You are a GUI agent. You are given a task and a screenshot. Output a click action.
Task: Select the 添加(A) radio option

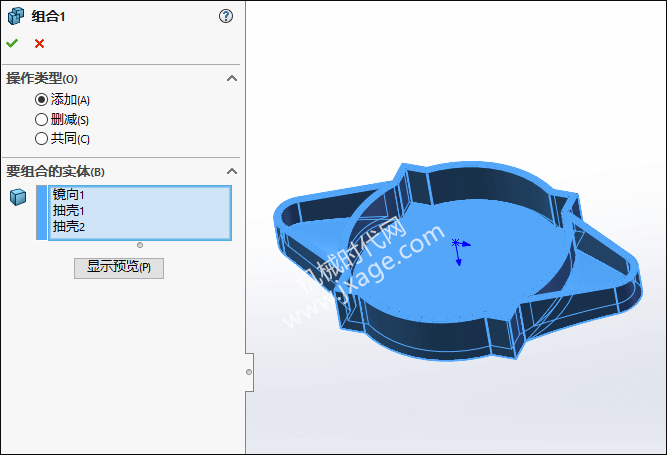tap(41, 100)
